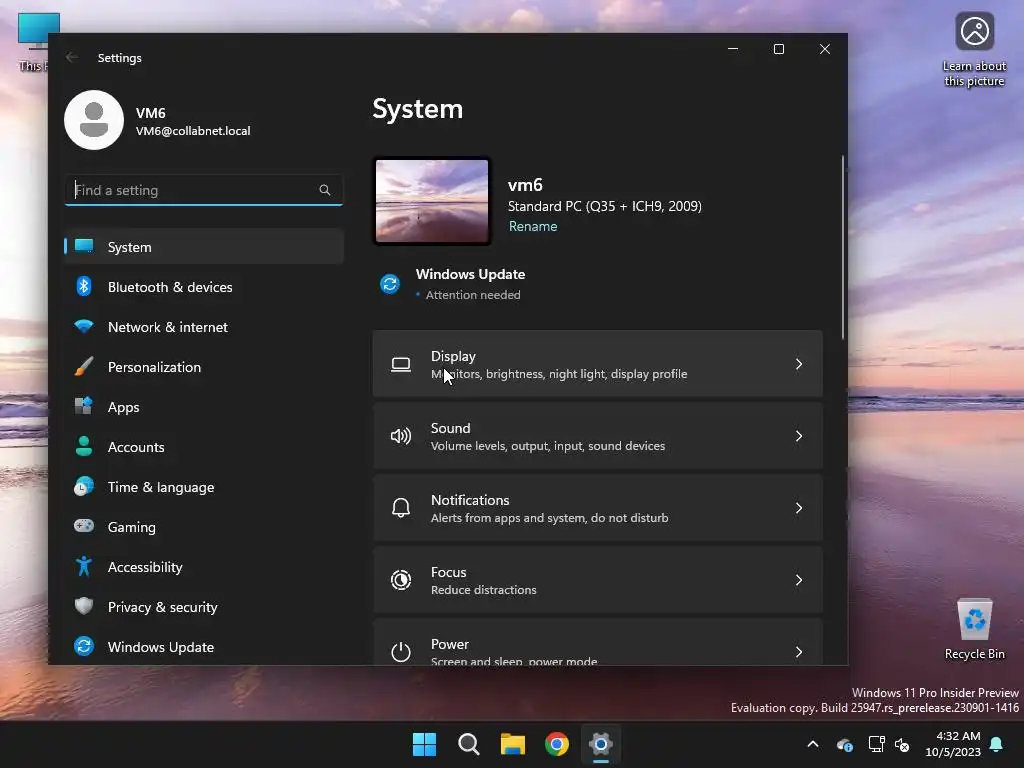Open the notification bell in tray
Viewport: 1024px width, 768px height.
click(997, 744)
